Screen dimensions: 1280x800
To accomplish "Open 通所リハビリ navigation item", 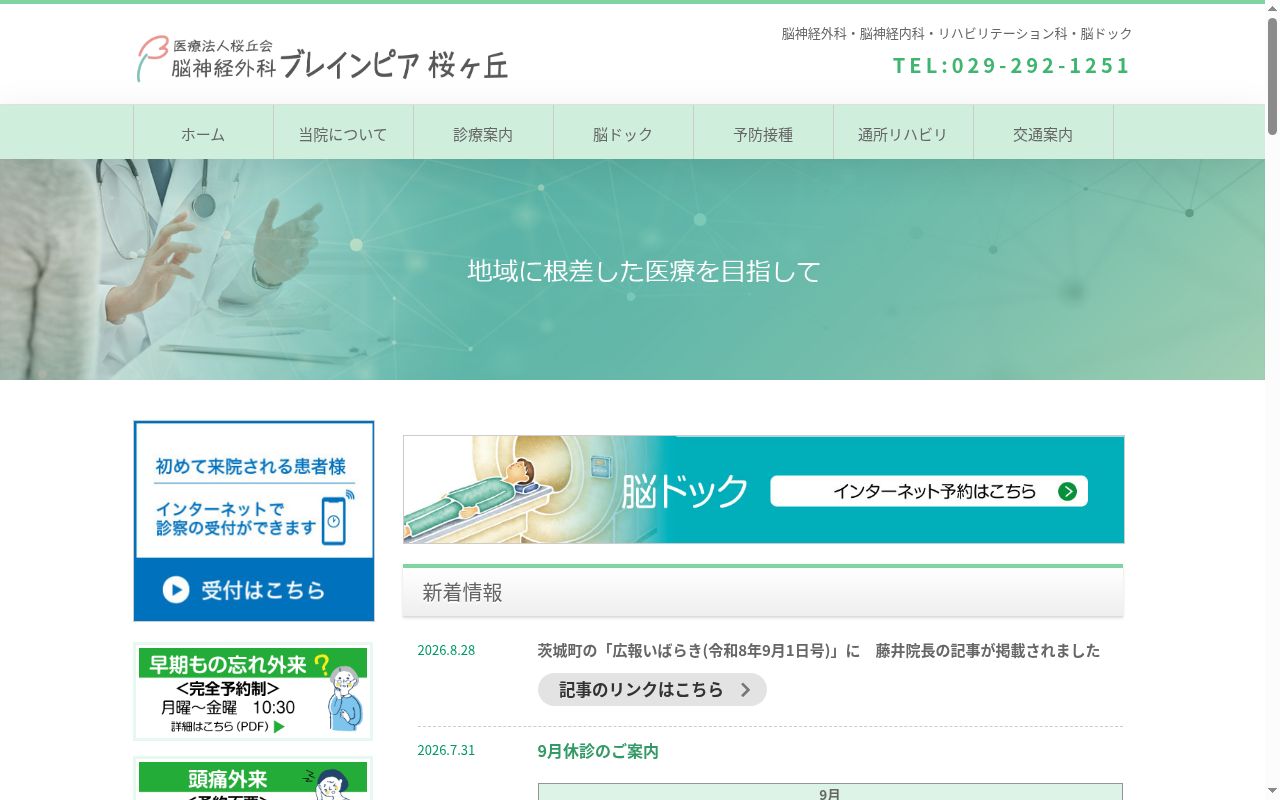I will (x=903, y=134).
